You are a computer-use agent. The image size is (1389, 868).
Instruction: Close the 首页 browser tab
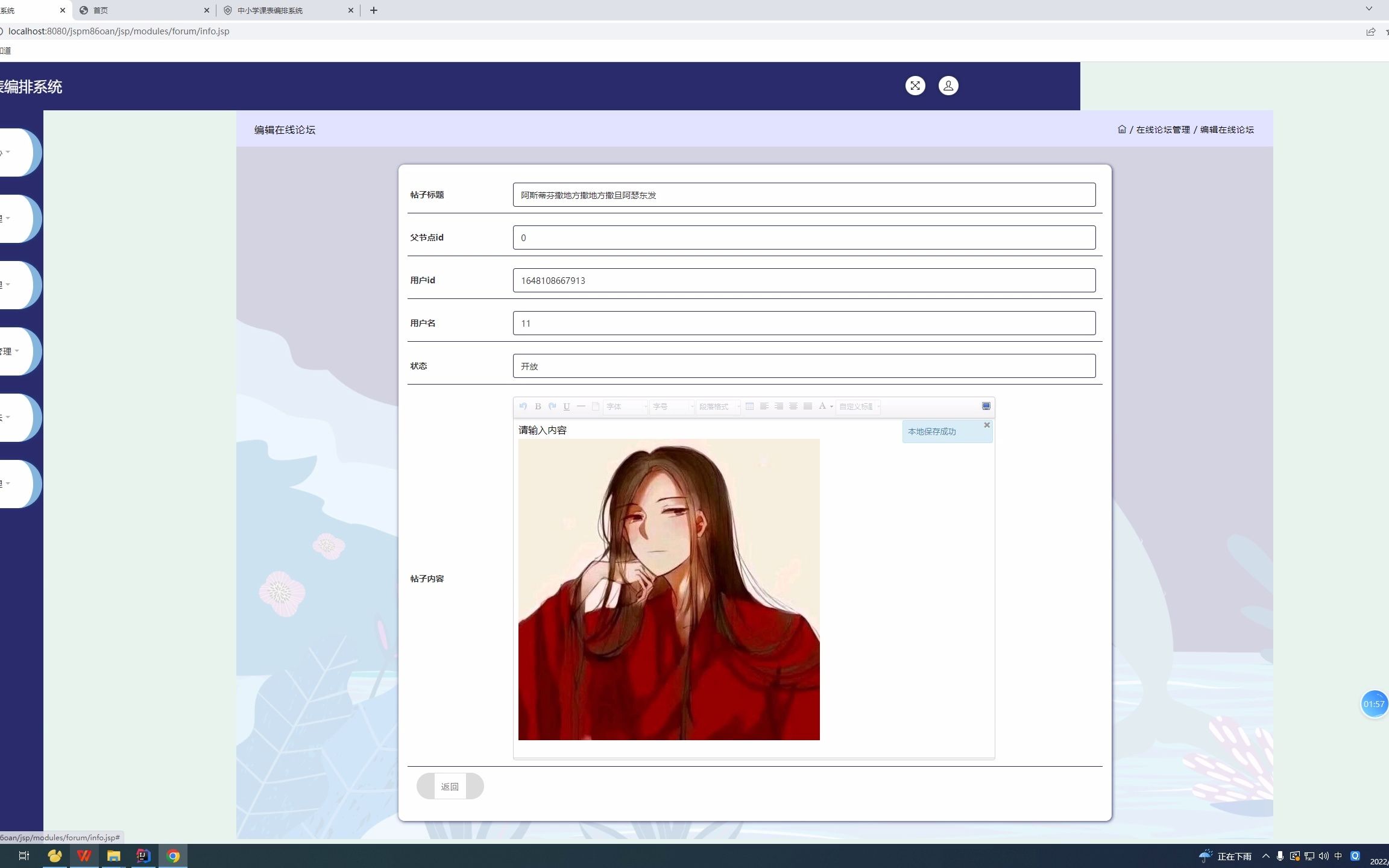coord(207,10)
